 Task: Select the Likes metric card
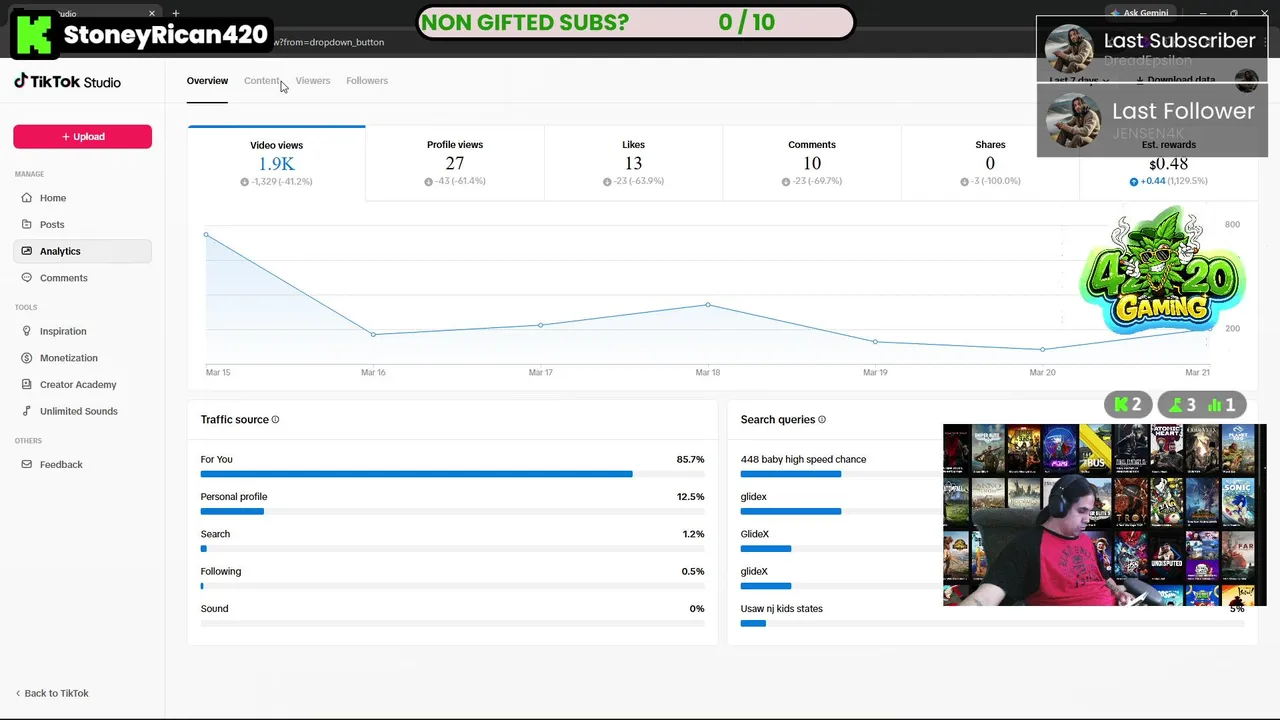coord(633,163)
